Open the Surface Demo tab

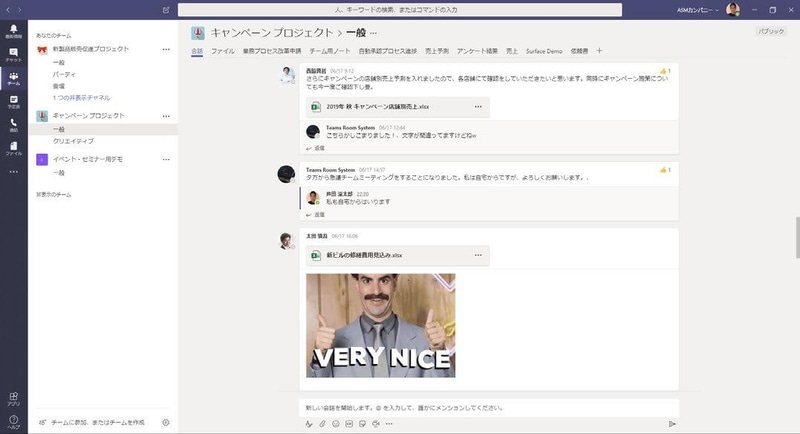[544, 51]
